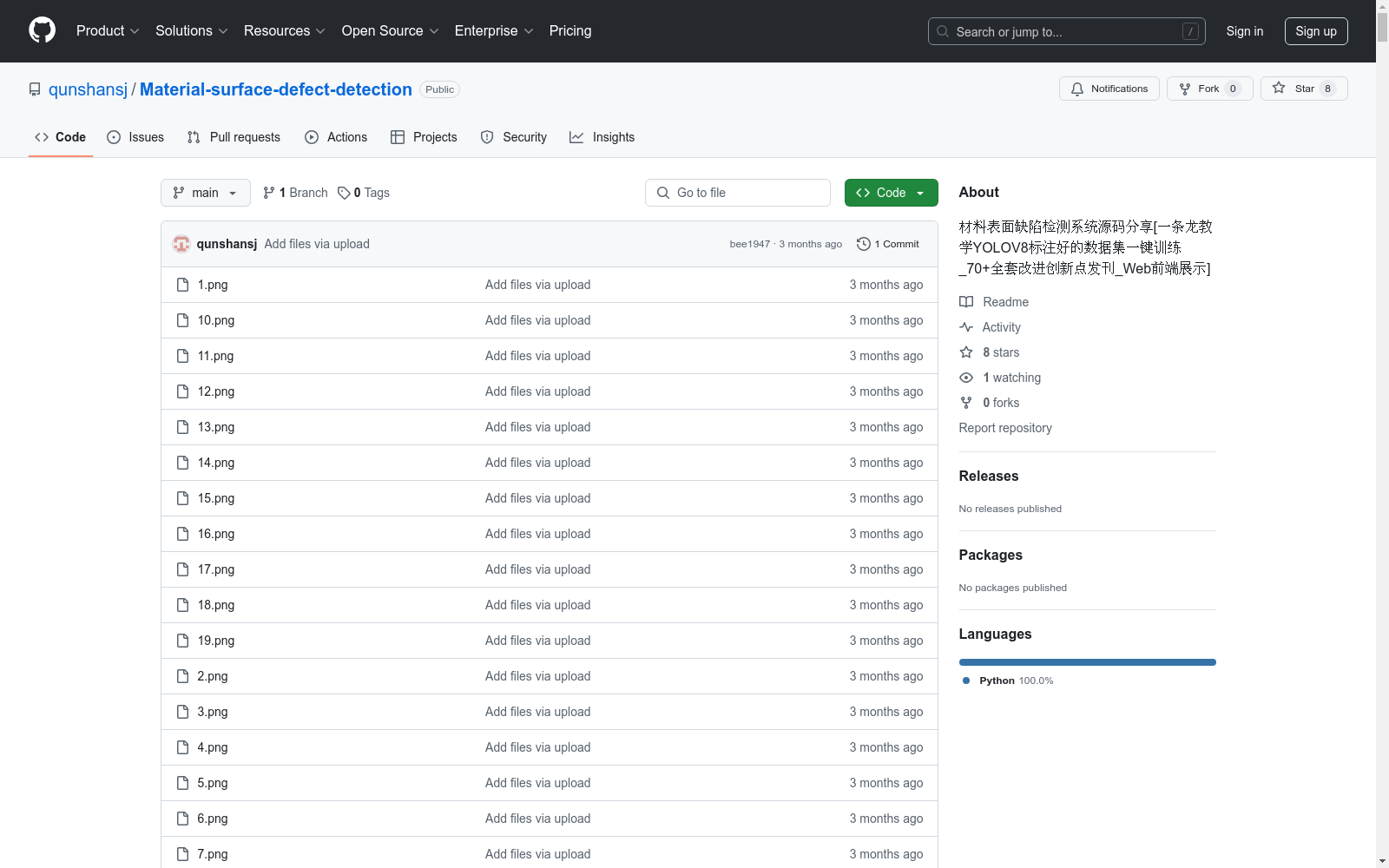Switch to the Actions tab

(x=336, y=137)
